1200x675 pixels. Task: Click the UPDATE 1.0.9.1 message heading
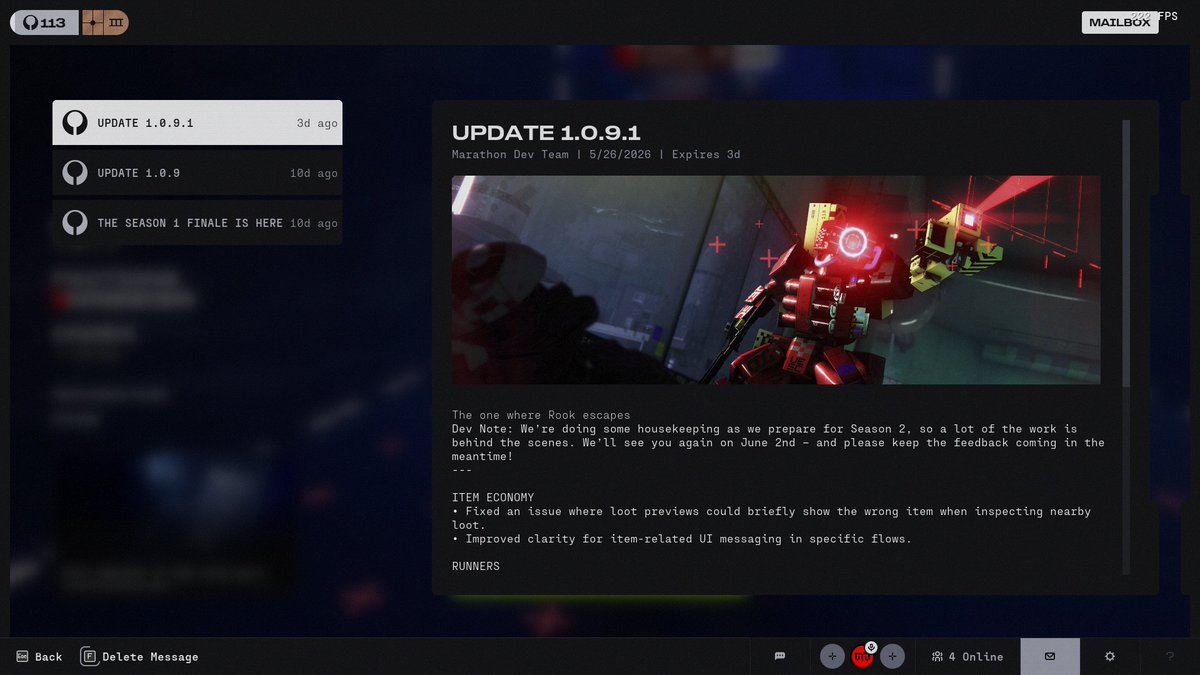(x=546, y=133)
